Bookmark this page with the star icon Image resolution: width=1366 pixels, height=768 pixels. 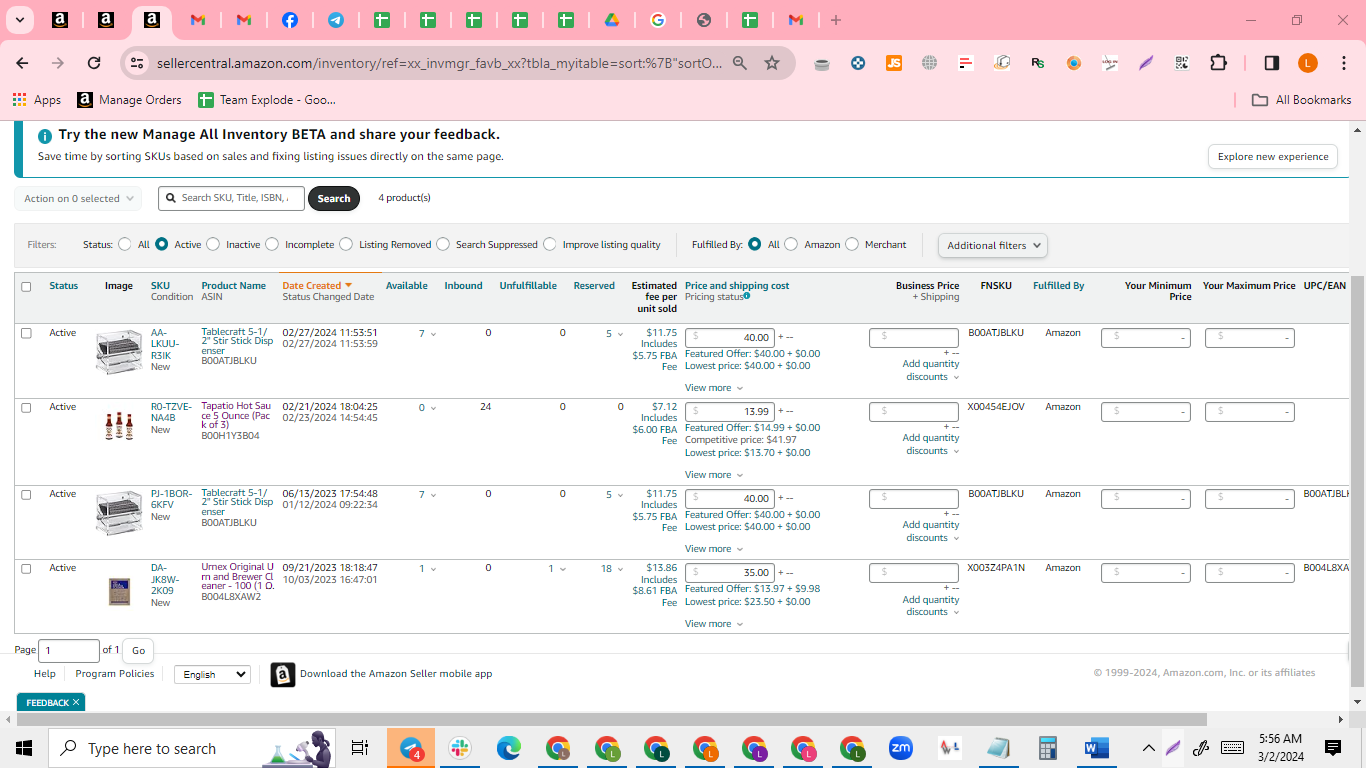[x=772, y=63]
